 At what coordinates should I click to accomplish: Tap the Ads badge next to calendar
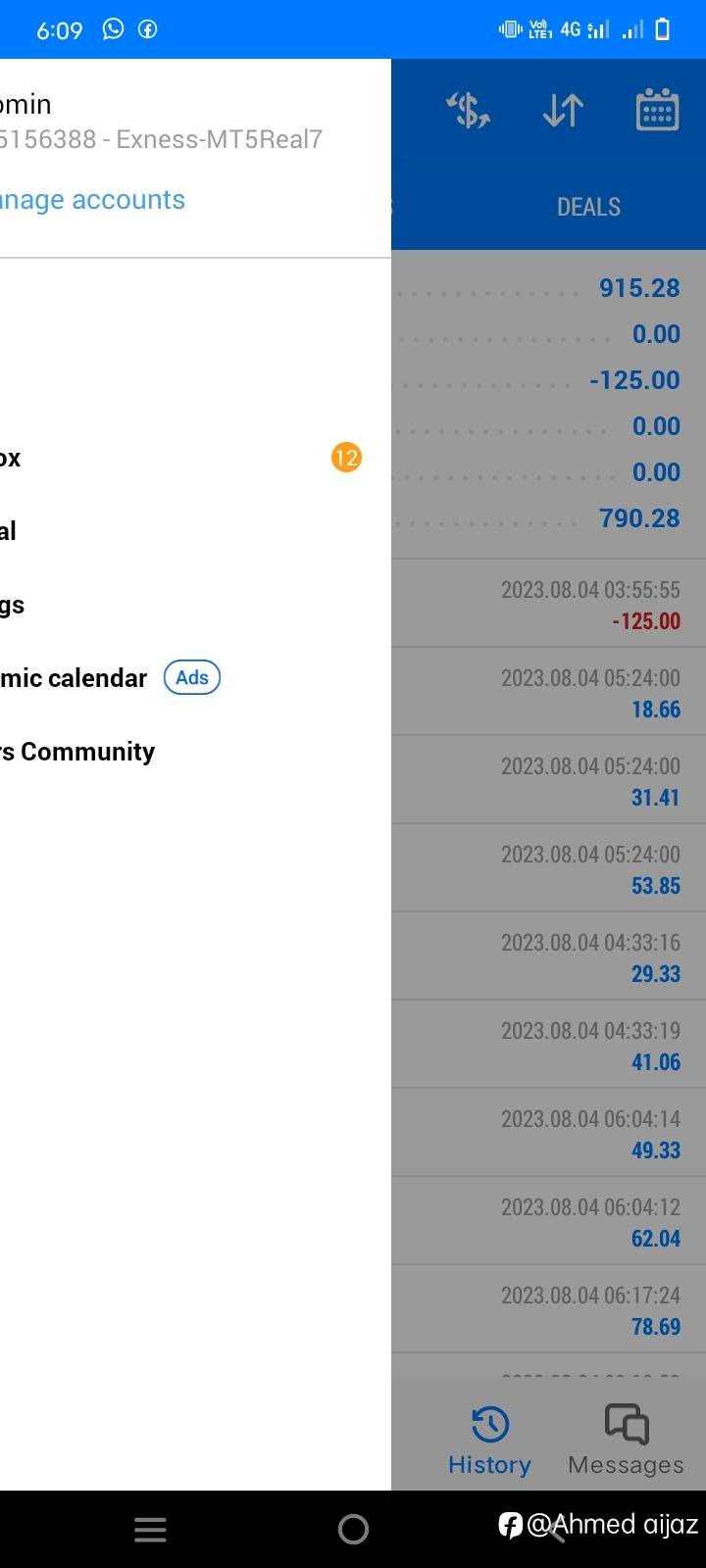tap(192, 677)
